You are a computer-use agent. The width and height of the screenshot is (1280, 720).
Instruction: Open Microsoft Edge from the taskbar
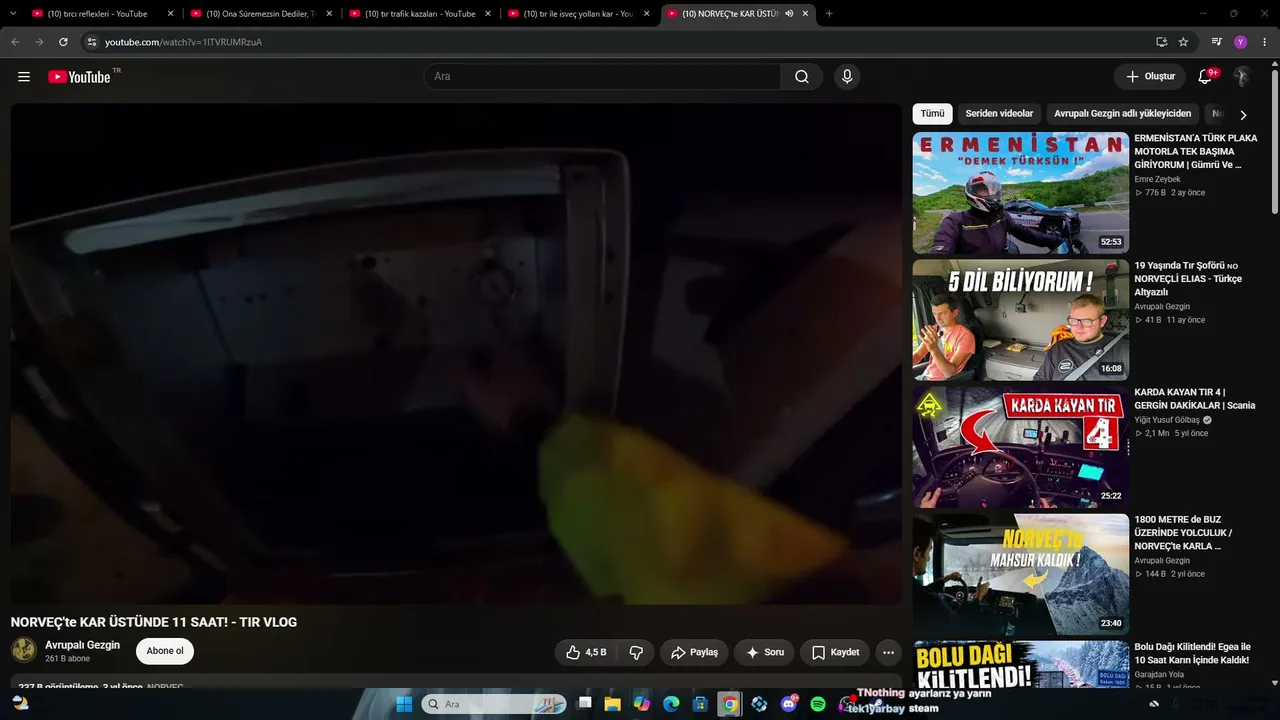click(671, 704)
